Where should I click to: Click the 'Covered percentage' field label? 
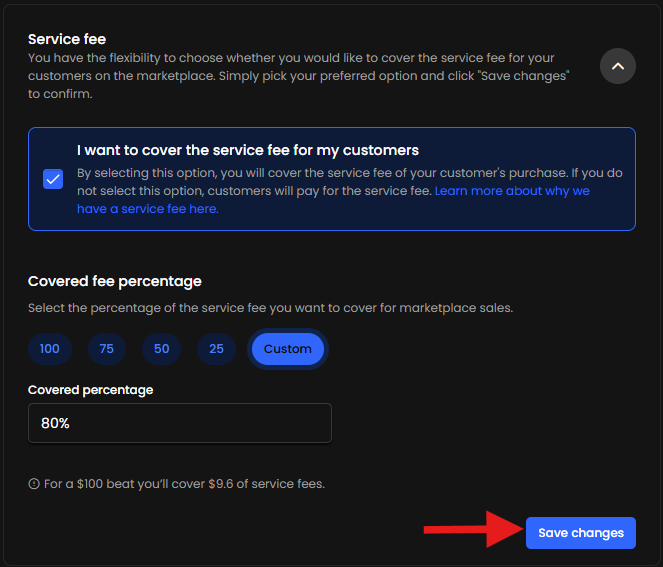coord(91,389)
